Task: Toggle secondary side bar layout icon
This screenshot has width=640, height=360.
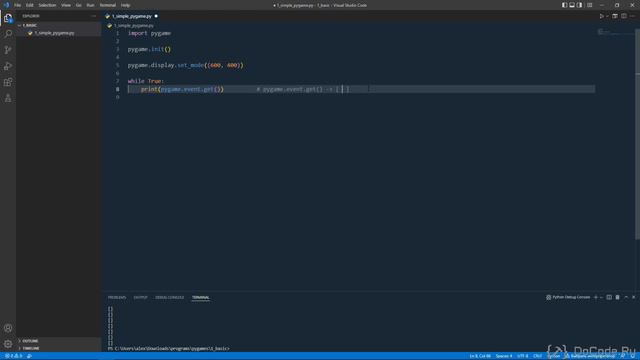Action: tap(580, 5)
